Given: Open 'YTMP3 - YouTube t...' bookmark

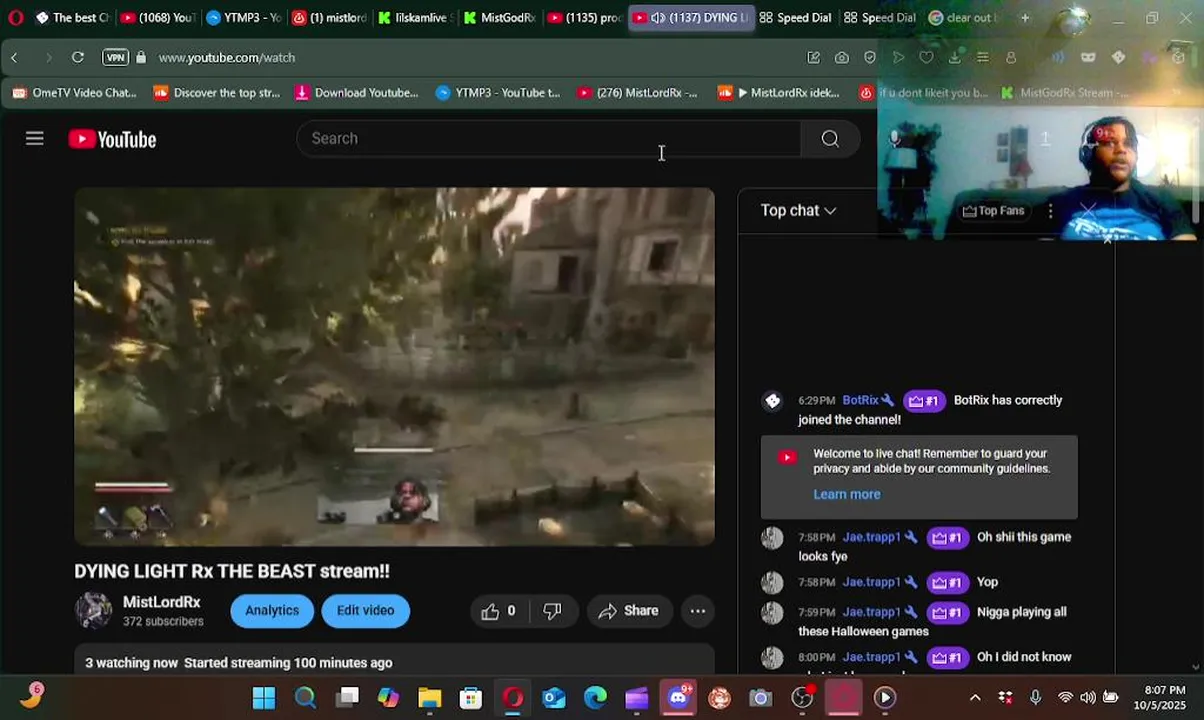Looking at the screenshot, I should tap(498, 93).
